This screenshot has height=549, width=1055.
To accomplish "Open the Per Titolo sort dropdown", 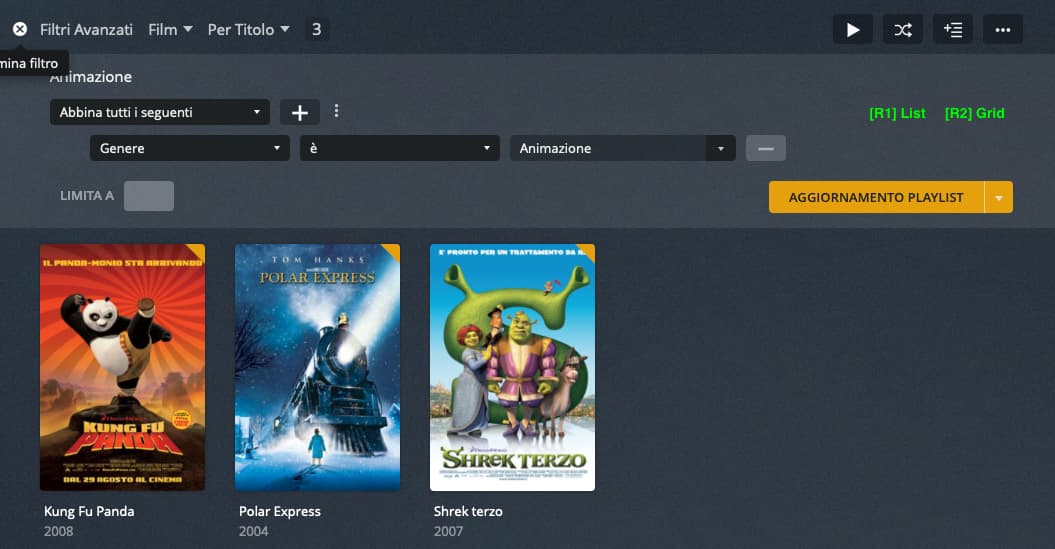I will (248, 30).
